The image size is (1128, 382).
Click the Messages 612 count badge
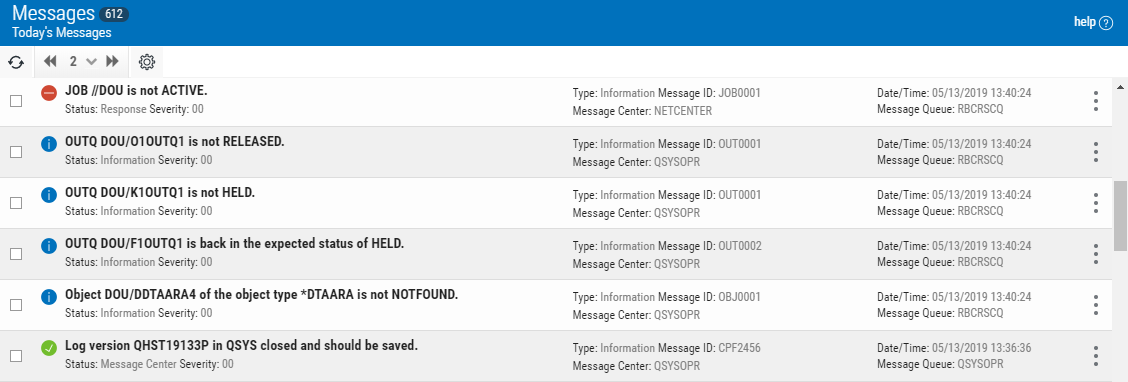[112, 14]
